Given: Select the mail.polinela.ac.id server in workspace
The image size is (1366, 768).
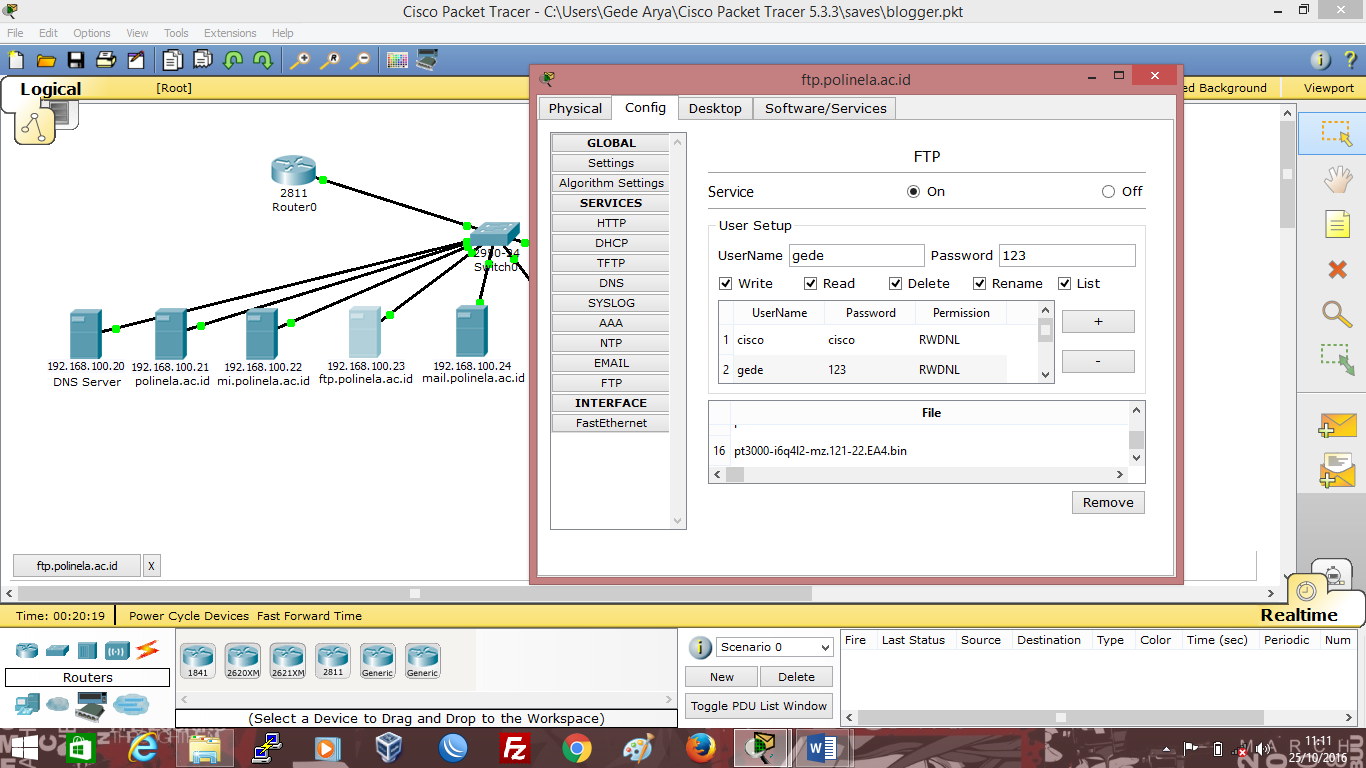Looking at the screenshot, I should point(471,332).
